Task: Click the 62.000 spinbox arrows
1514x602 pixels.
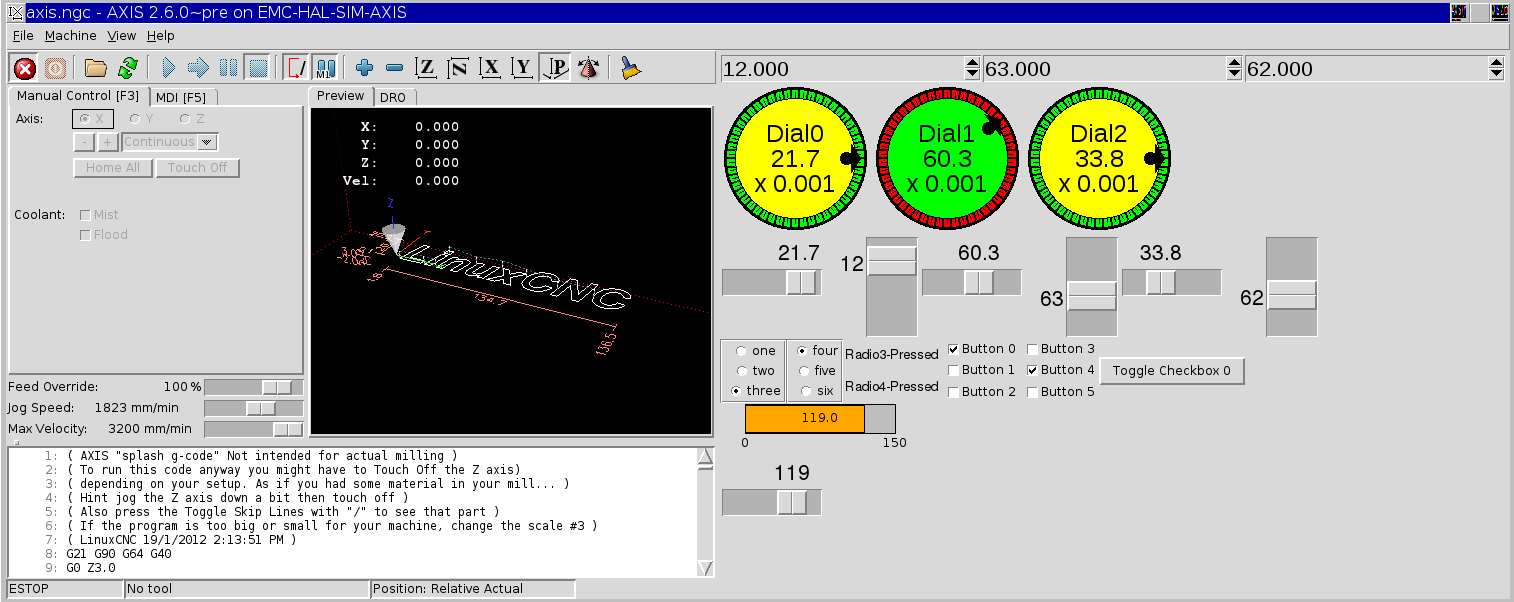Action: (1496, 69)
